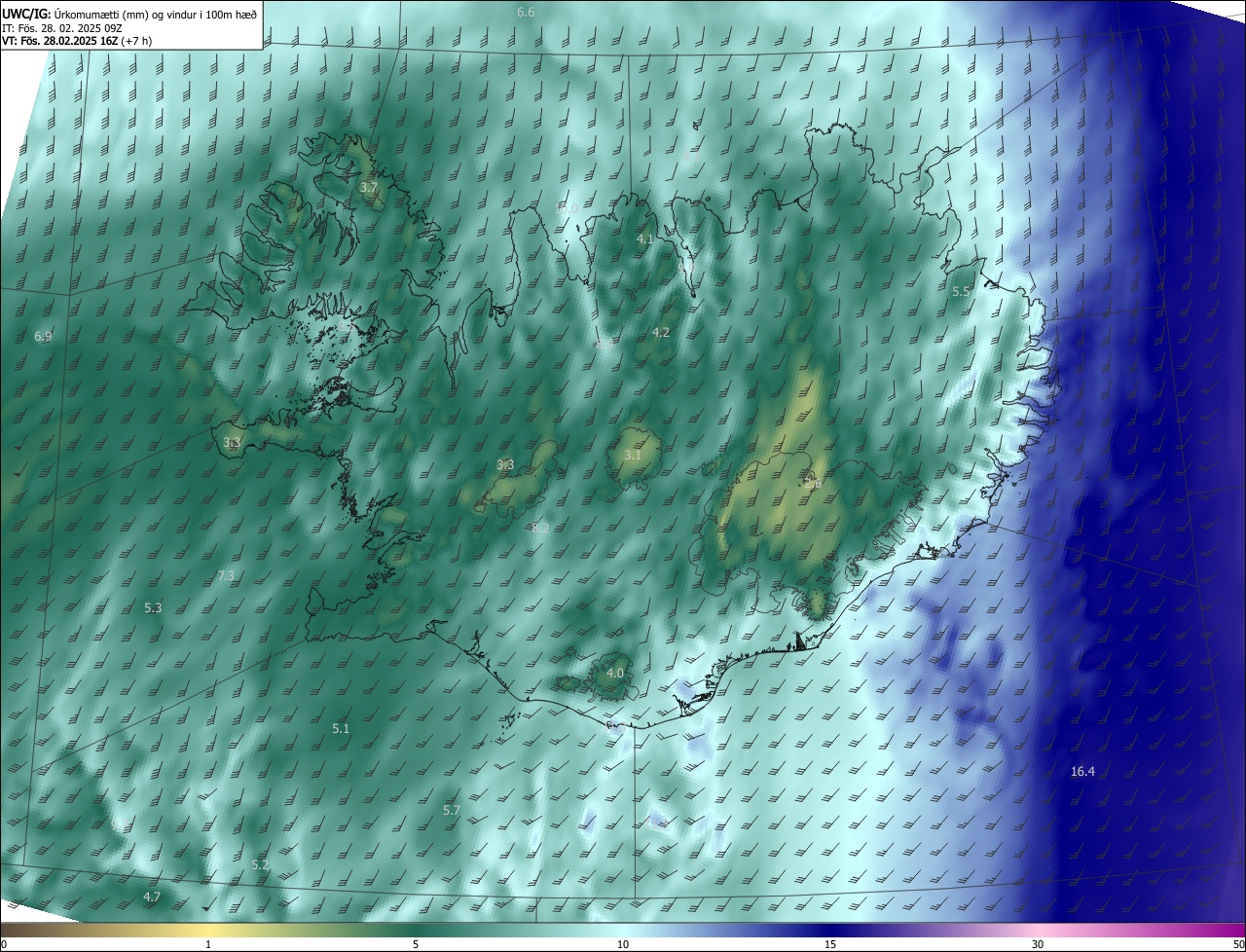Click the 4.1 value in north Iceland
The height and width of the screenshot is (952, 1246).
pos(644,239)
